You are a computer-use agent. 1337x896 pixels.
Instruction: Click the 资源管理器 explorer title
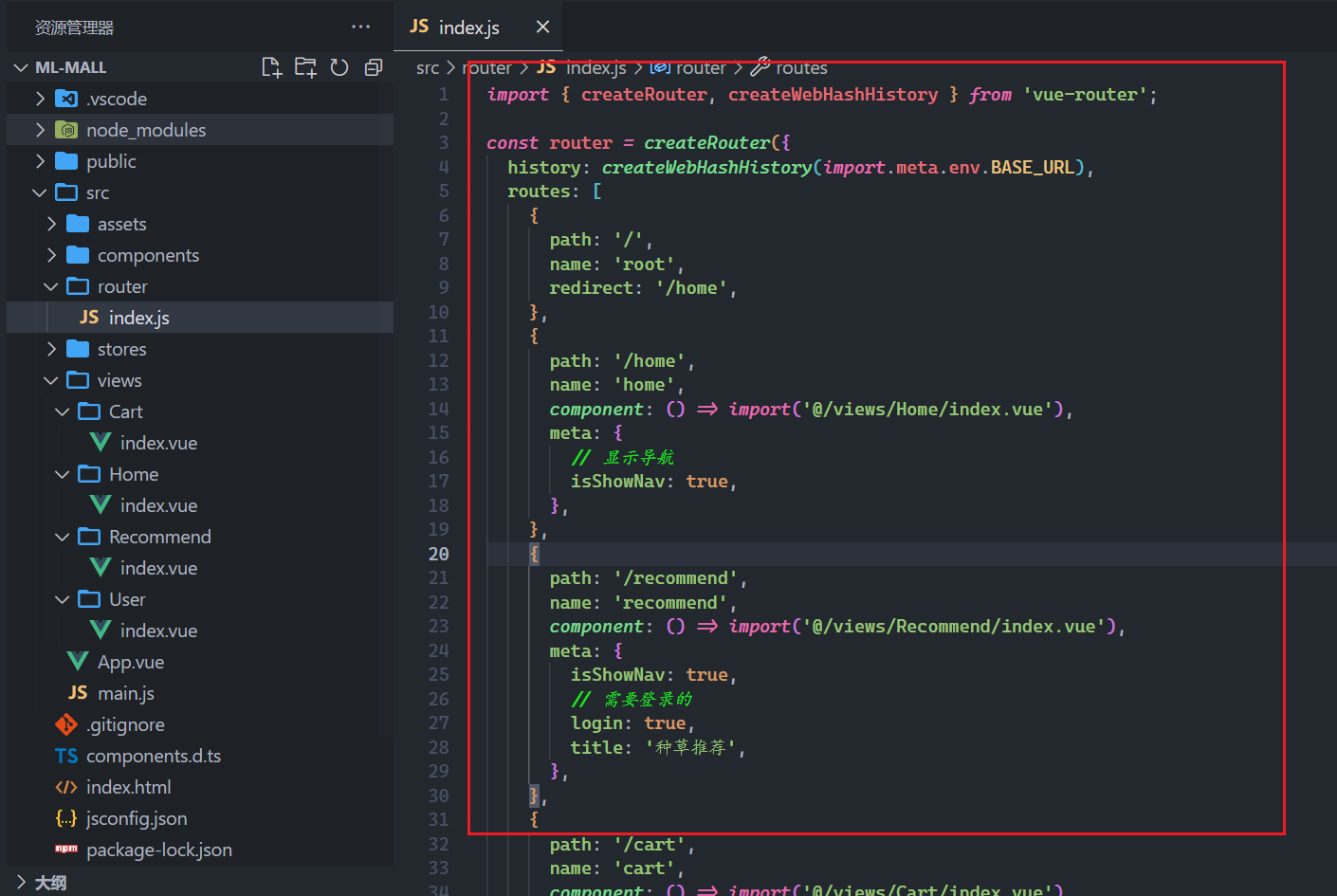tap(74, 27)
